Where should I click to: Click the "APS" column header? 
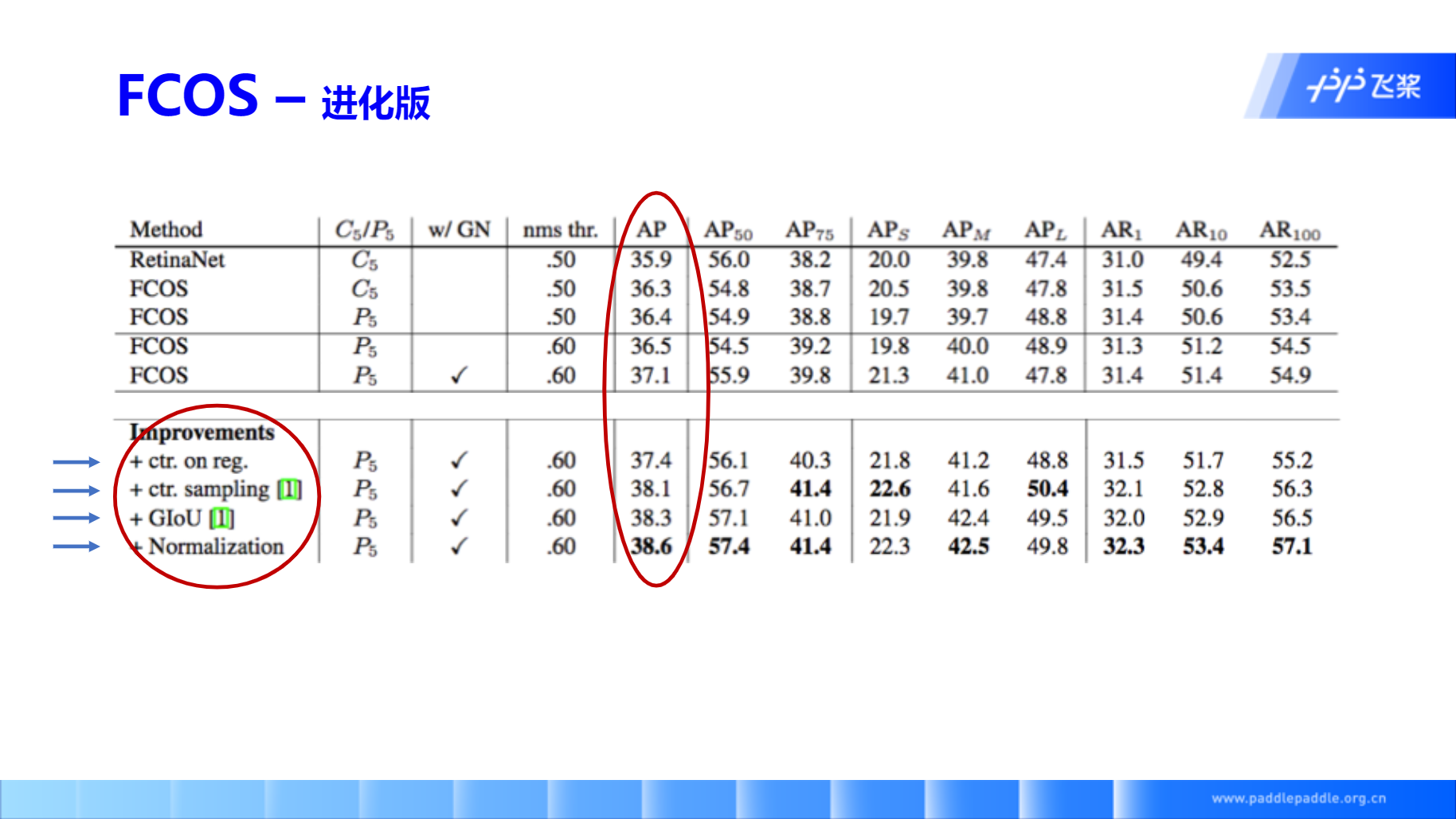point(888,230)
